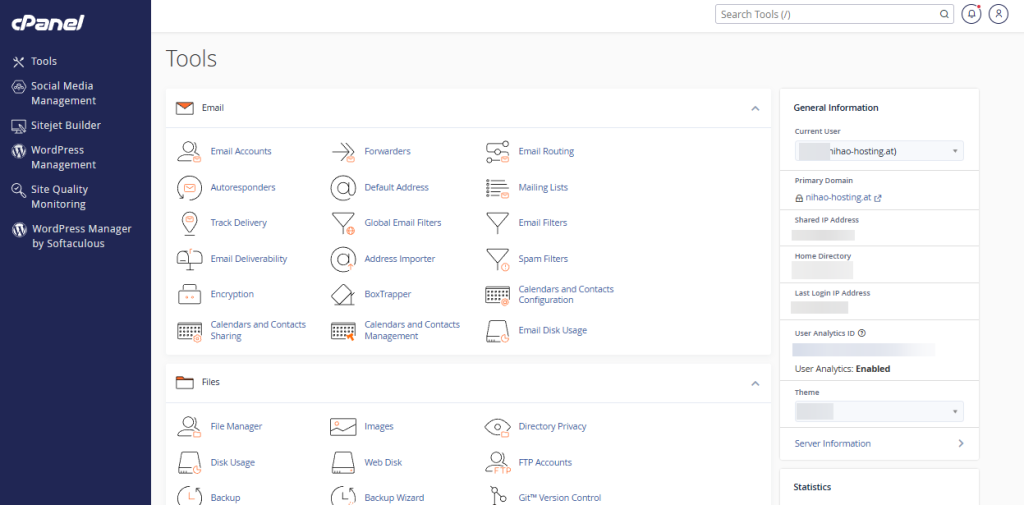
Task: Click the Git Version Control icon
Action: [x=498, y=497]
